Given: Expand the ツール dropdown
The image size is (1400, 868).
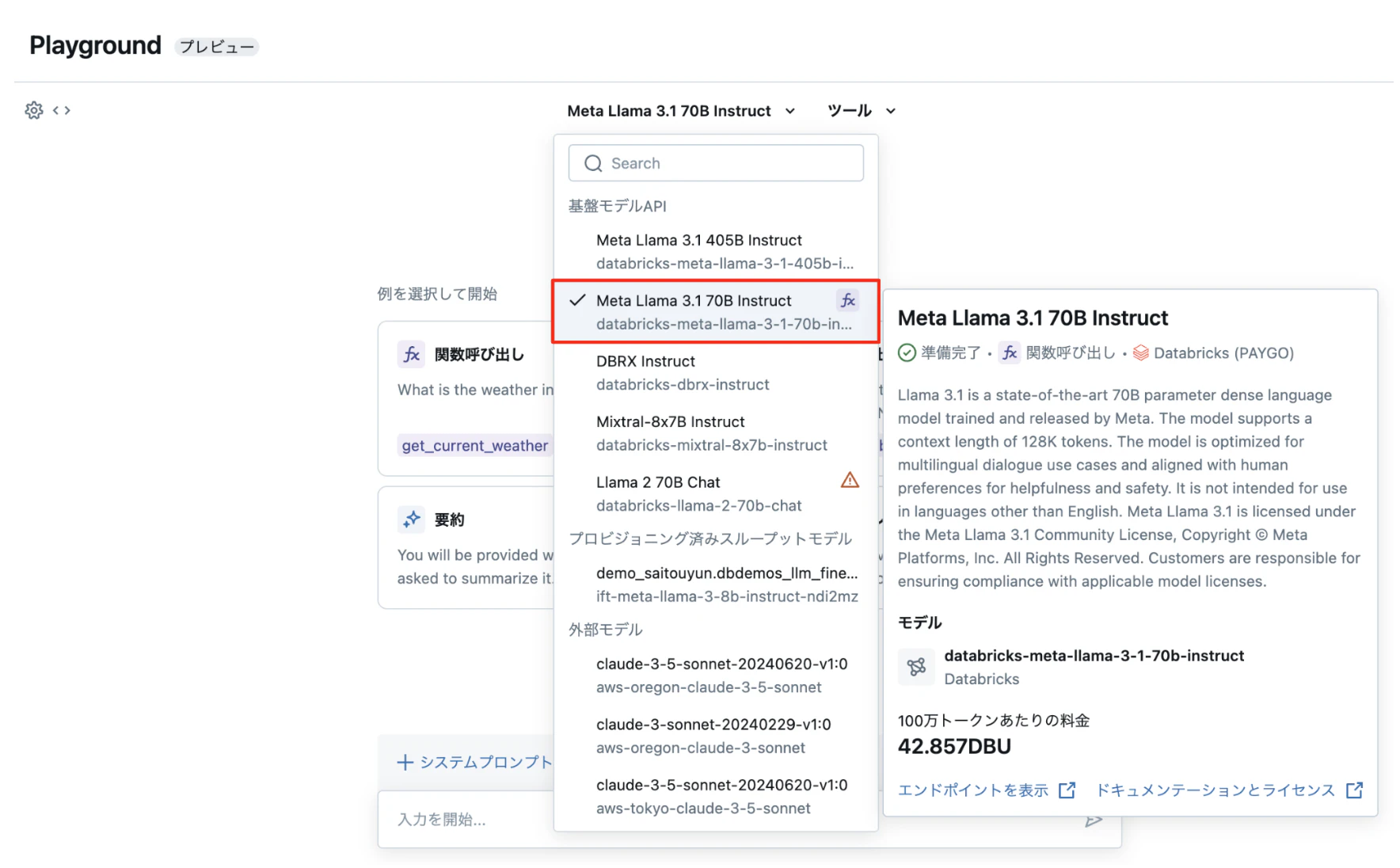Looking at the screenshot, I should (x=862, y=111).
